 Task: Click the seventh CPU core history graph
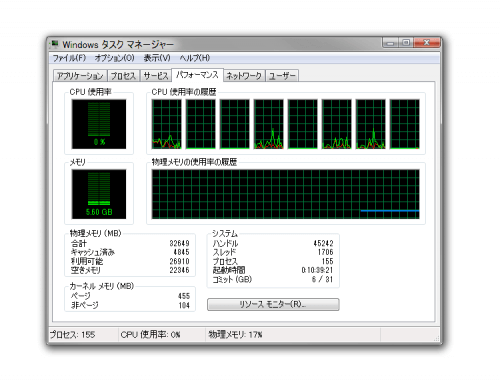click(371, 124)
